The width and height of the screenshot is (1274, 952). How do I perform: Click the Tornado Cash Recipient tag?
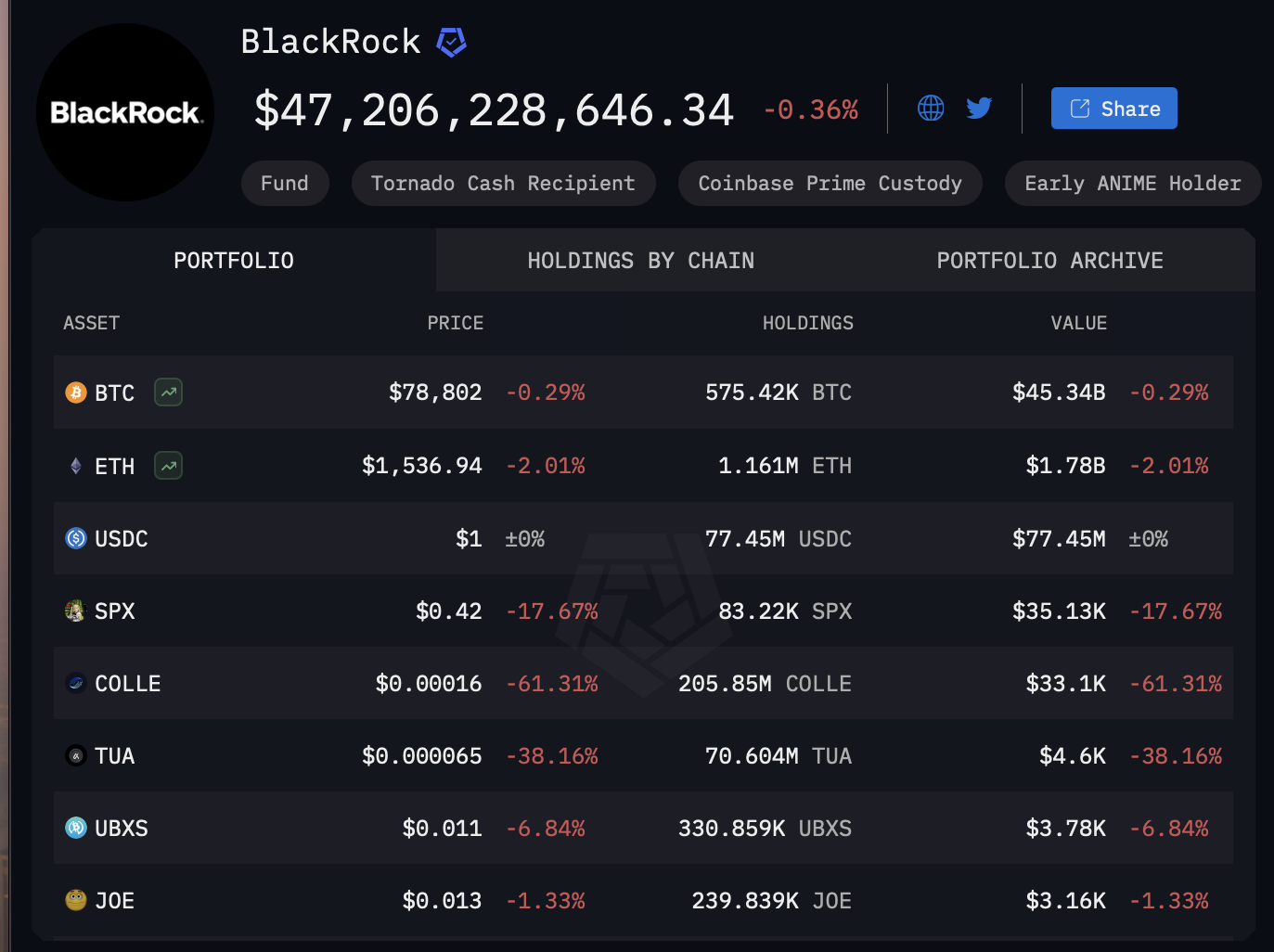503,184
